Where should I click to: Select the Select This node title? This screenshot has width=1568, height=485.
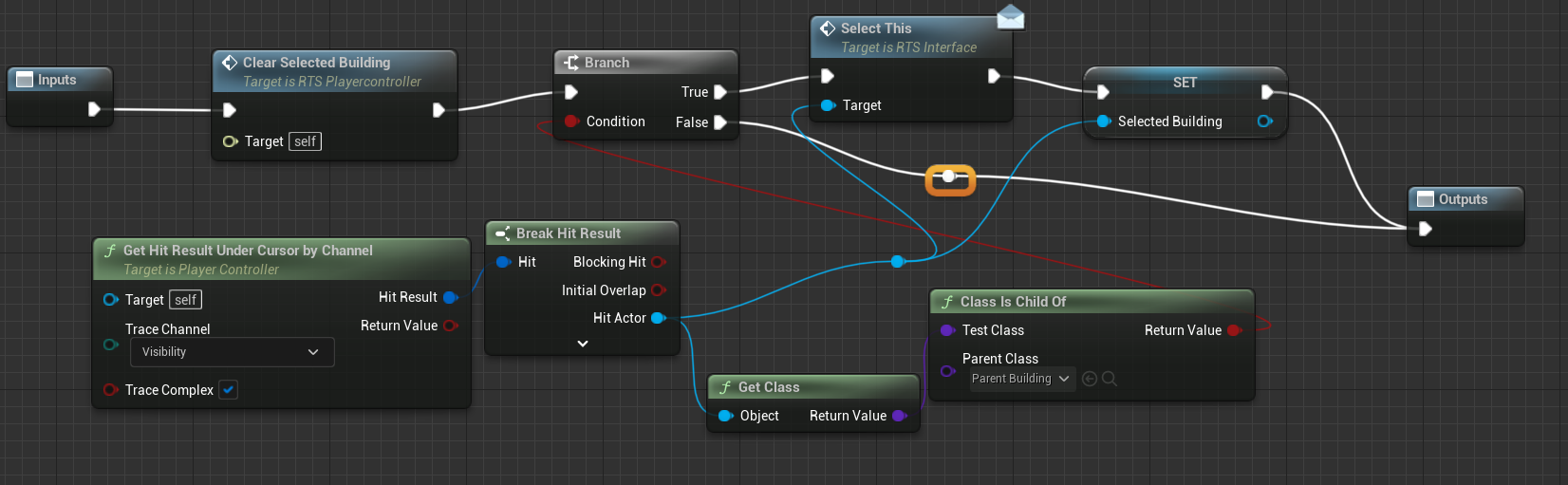876,28
